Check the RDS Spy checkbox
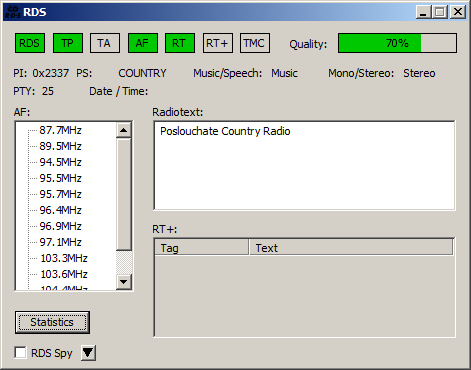The width and height of the screenshot is (471, 370). click(x=20, y=353)
